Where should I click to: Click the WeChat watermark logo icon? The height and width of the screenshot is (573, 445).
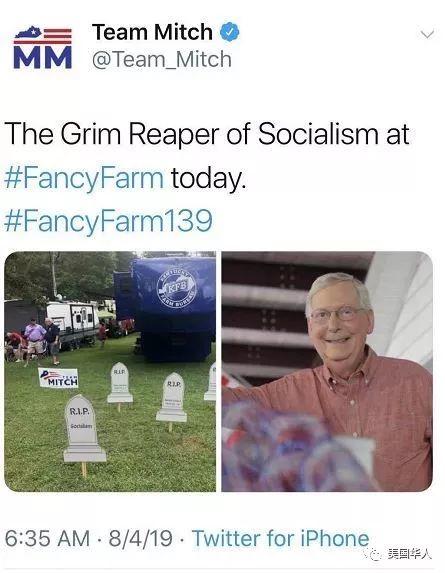374,554
